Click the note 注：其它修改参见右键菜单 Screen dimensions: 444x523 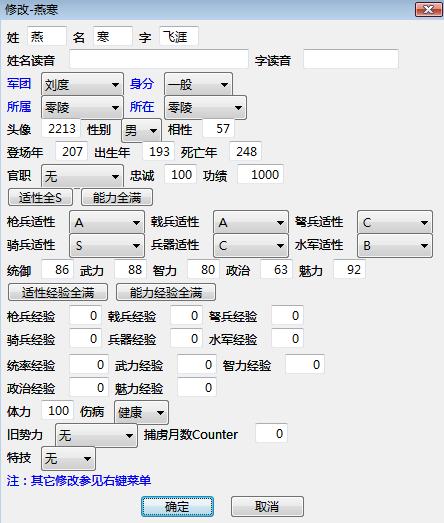pyautogui.click(x=79, y=481)
